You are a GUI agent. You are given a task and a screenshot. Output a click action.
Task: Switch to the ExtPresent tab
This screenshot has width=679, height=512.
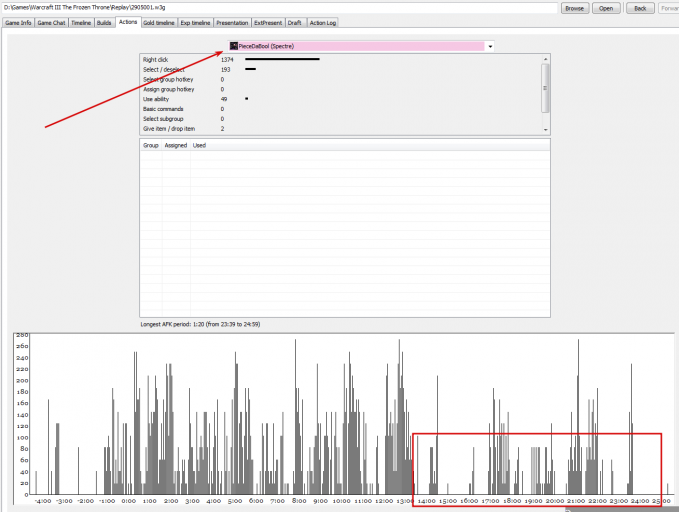click(268, 23)
